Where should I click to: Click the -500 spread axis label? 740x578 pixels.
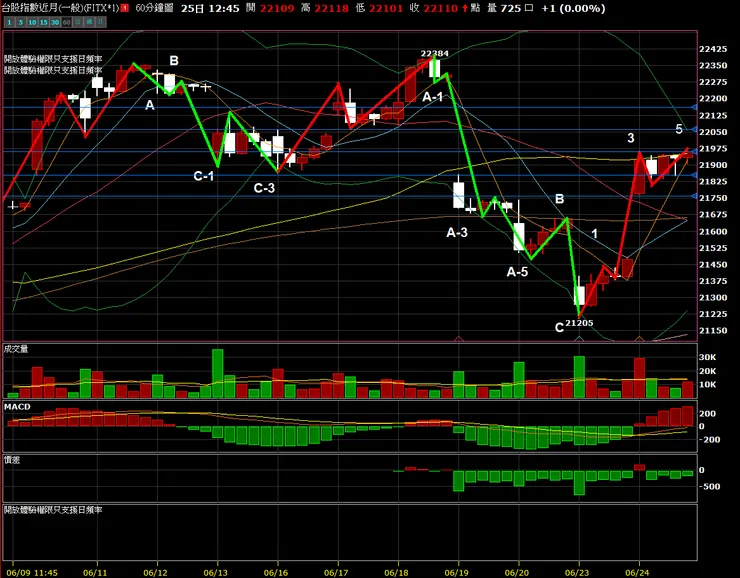[710, 486]
